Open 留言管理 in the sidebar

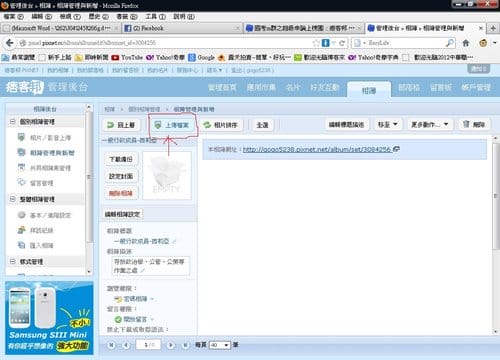(35, 183)
